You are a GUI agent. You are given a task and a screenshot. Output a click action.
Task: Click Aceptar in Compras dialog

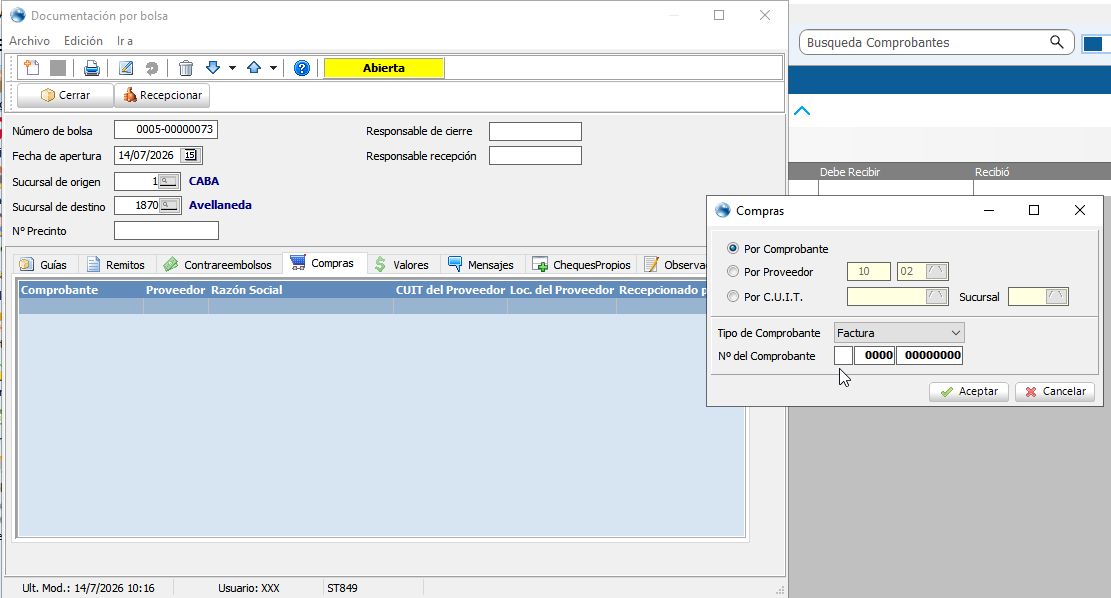pos(969,391)
